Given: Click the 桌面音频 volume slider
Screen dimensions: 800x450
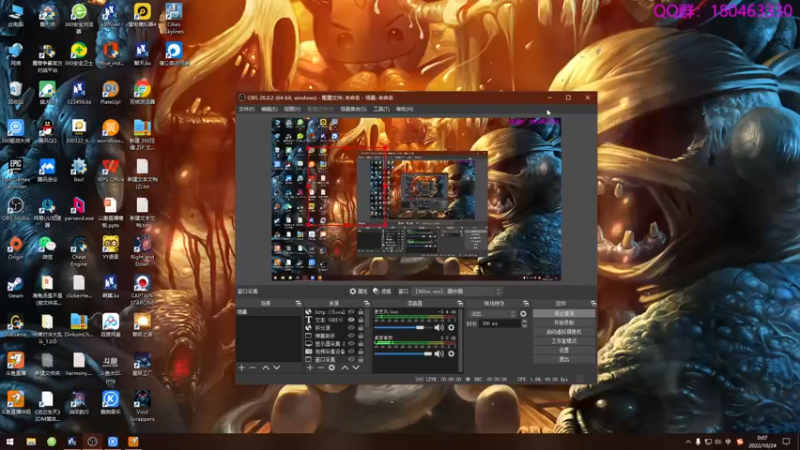Looking at the screenshot, I should pyautogui.click(x=403, y=354).
